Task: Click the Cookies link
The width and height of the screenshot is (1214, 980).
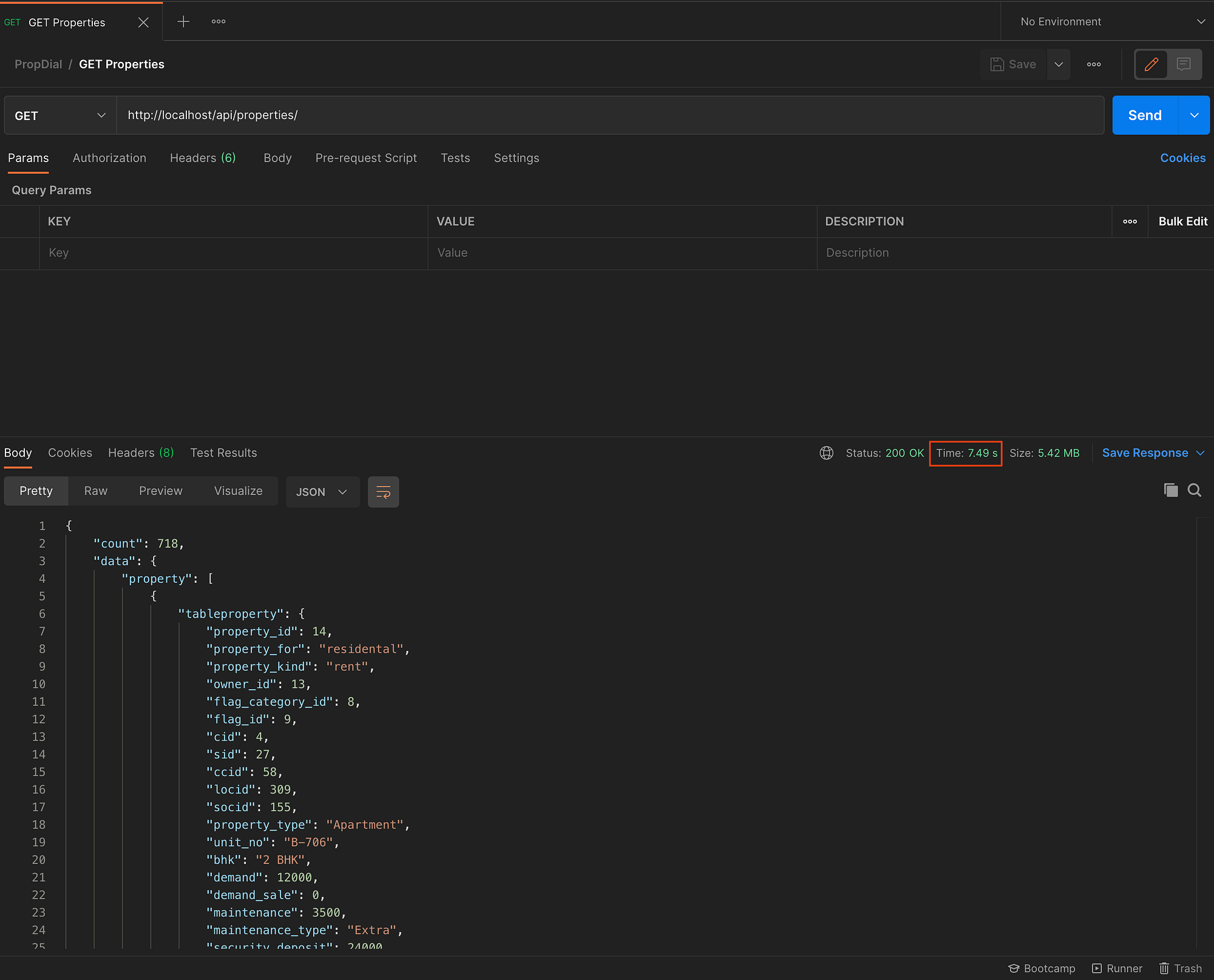Action: pos(1182,158)
